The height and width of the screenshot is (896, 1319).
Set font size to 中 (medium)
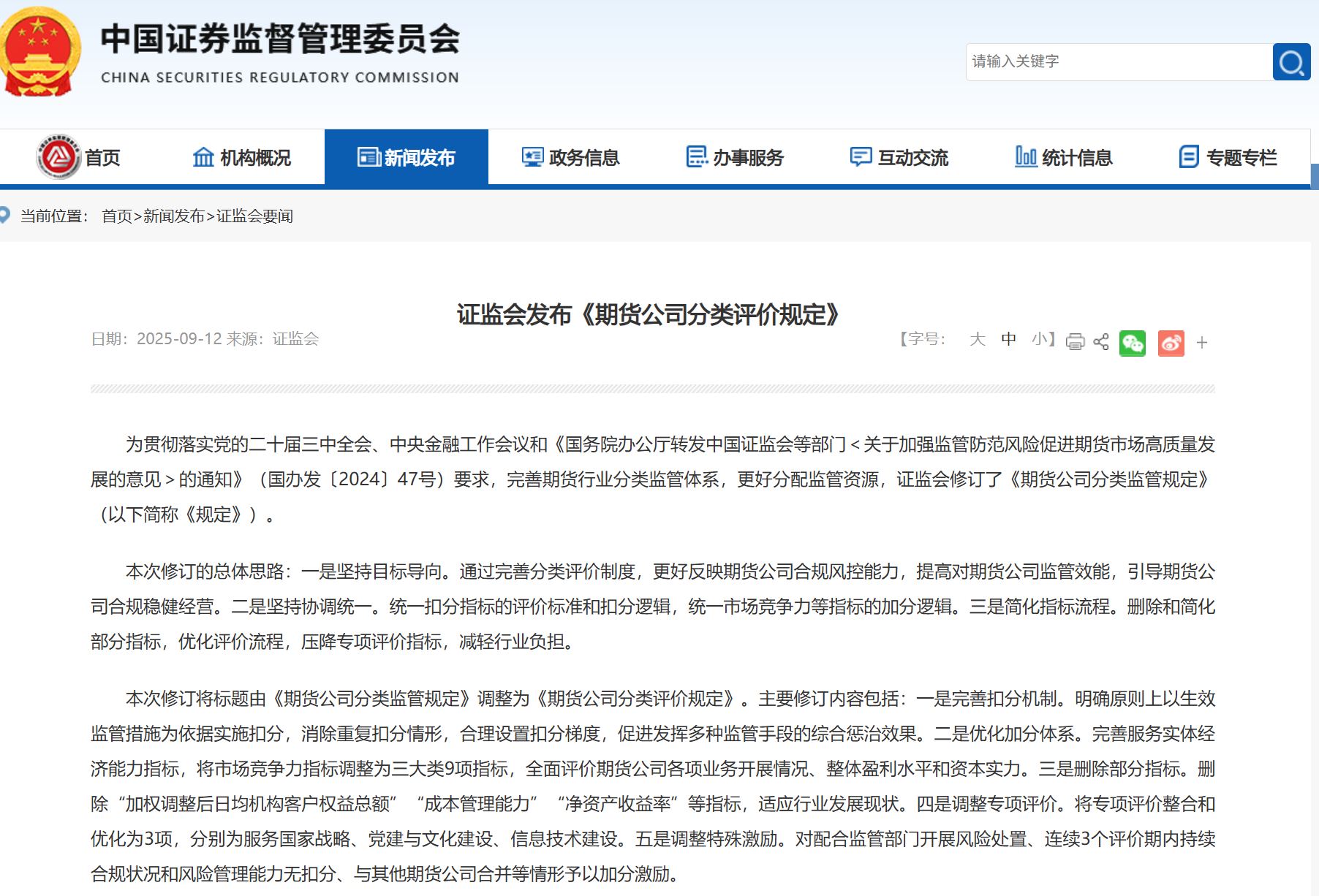(1009, 339)
